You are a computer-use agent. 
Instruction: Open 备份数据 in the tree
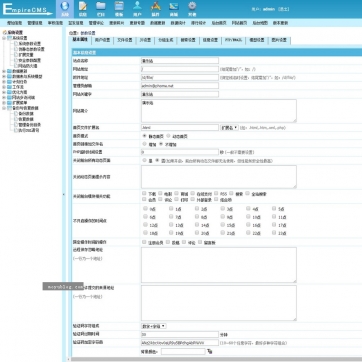pyautogui.click(x=26, y=114)
